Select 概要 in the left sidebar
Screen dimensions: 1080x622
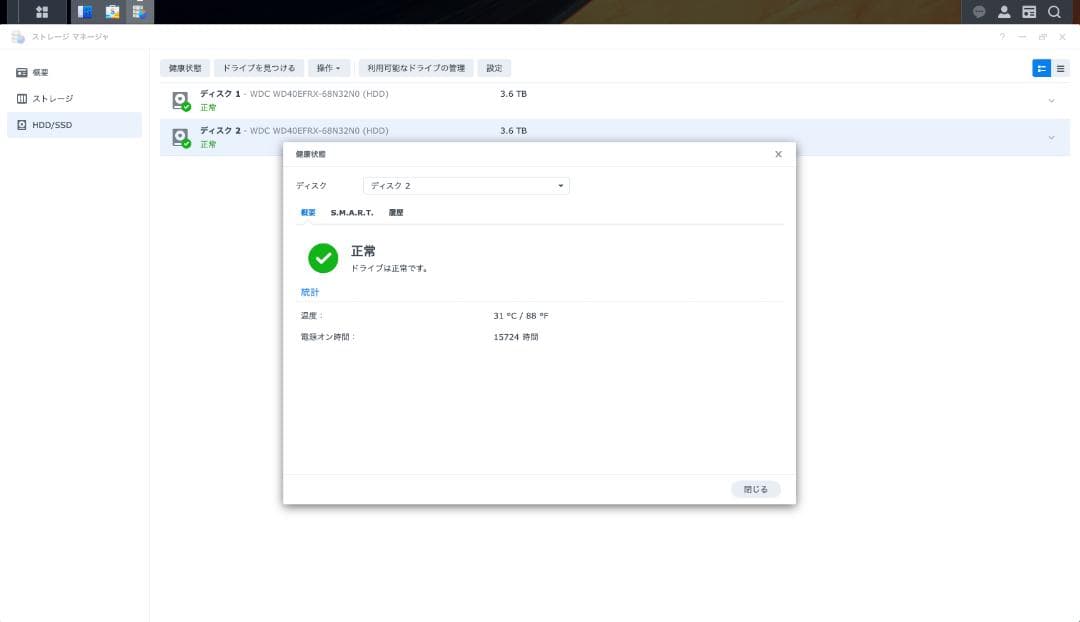[74, 72]
